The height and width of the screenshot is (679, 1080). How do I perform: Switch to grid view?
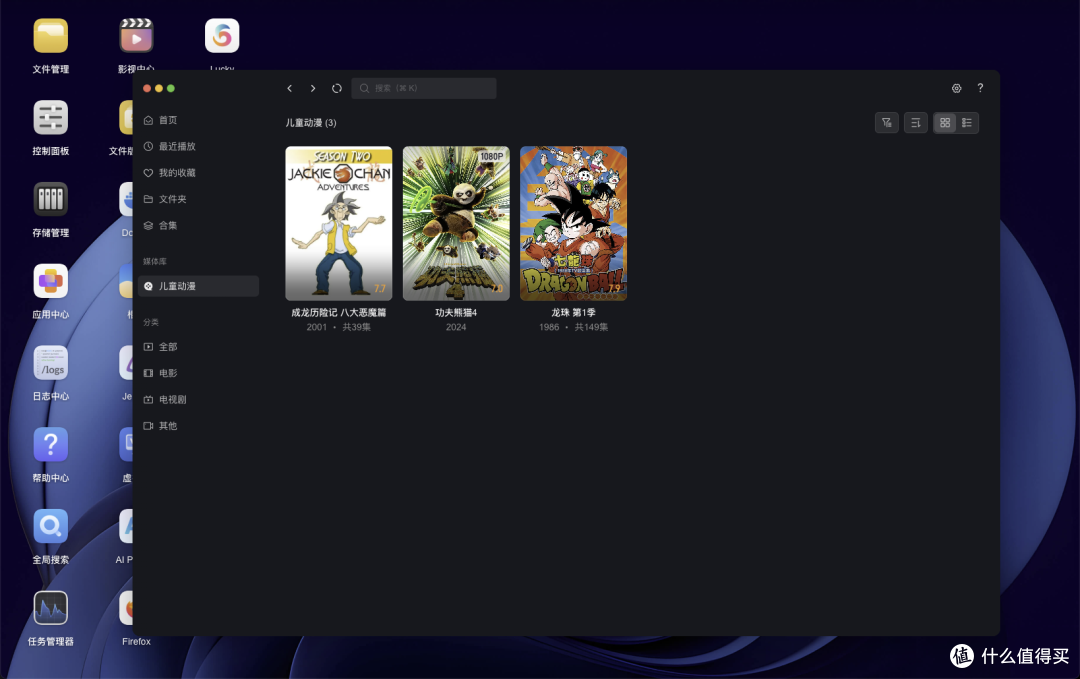(945, 123)
